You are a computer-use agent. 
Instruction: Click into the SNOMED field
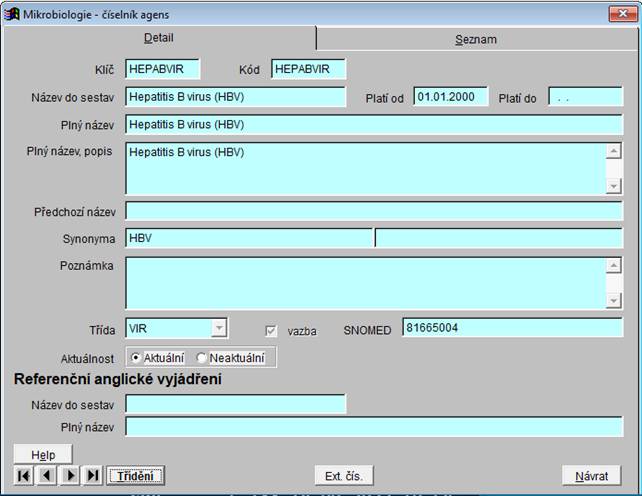click(x=511, y=328)
